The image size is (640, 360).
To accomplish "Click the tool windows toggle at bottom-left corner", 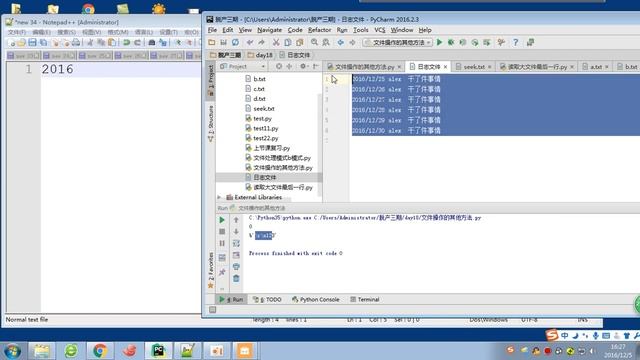I will tap(213, 310).
